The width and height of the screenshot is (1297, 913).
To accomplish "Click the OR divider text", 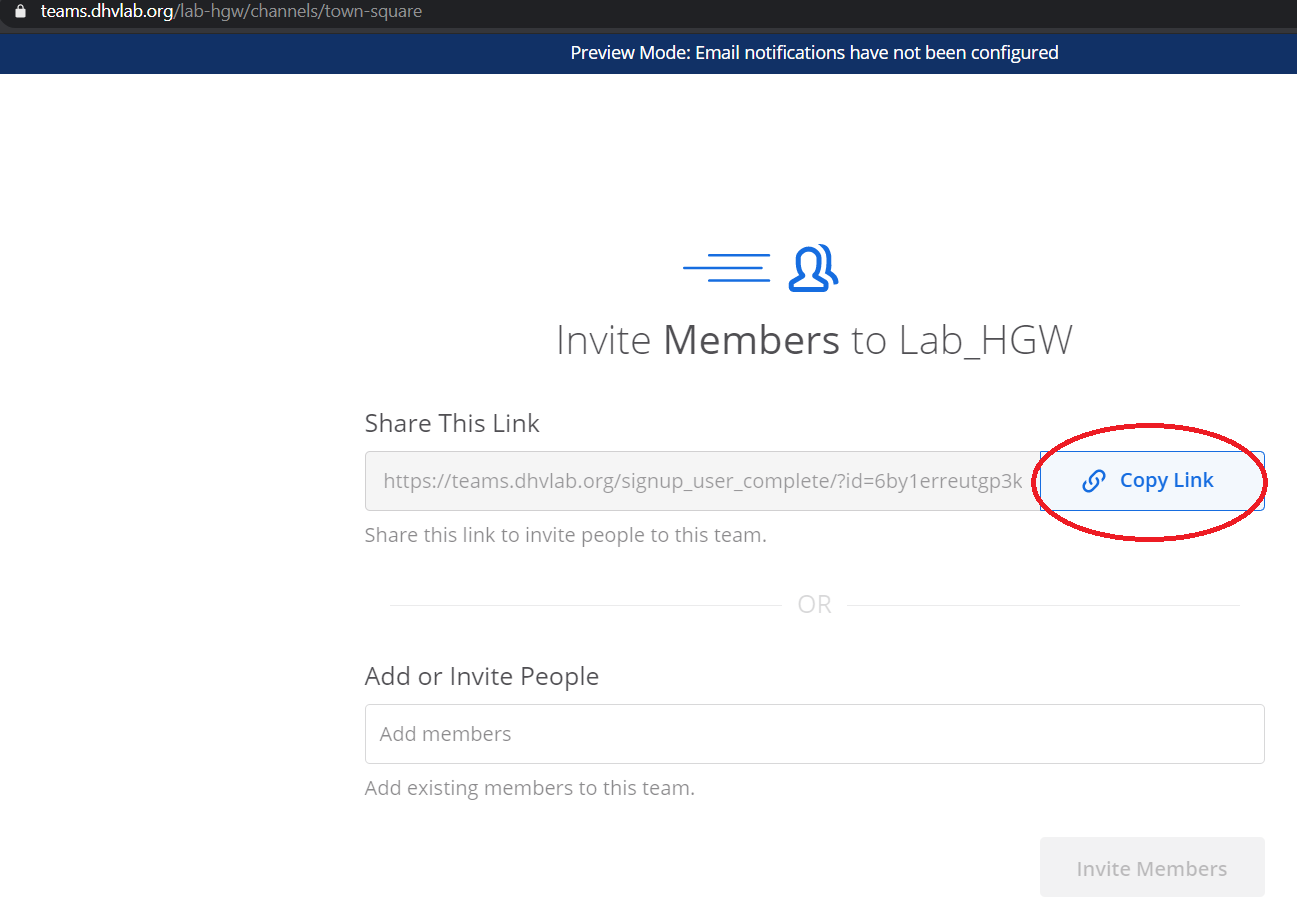I will coord(814,605).
